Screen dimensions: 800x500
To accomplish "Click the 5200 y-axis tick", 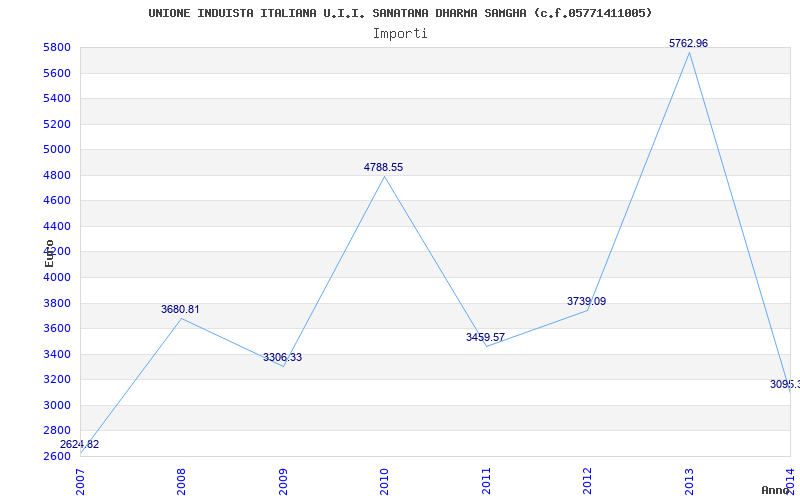I will click(57, 124).
